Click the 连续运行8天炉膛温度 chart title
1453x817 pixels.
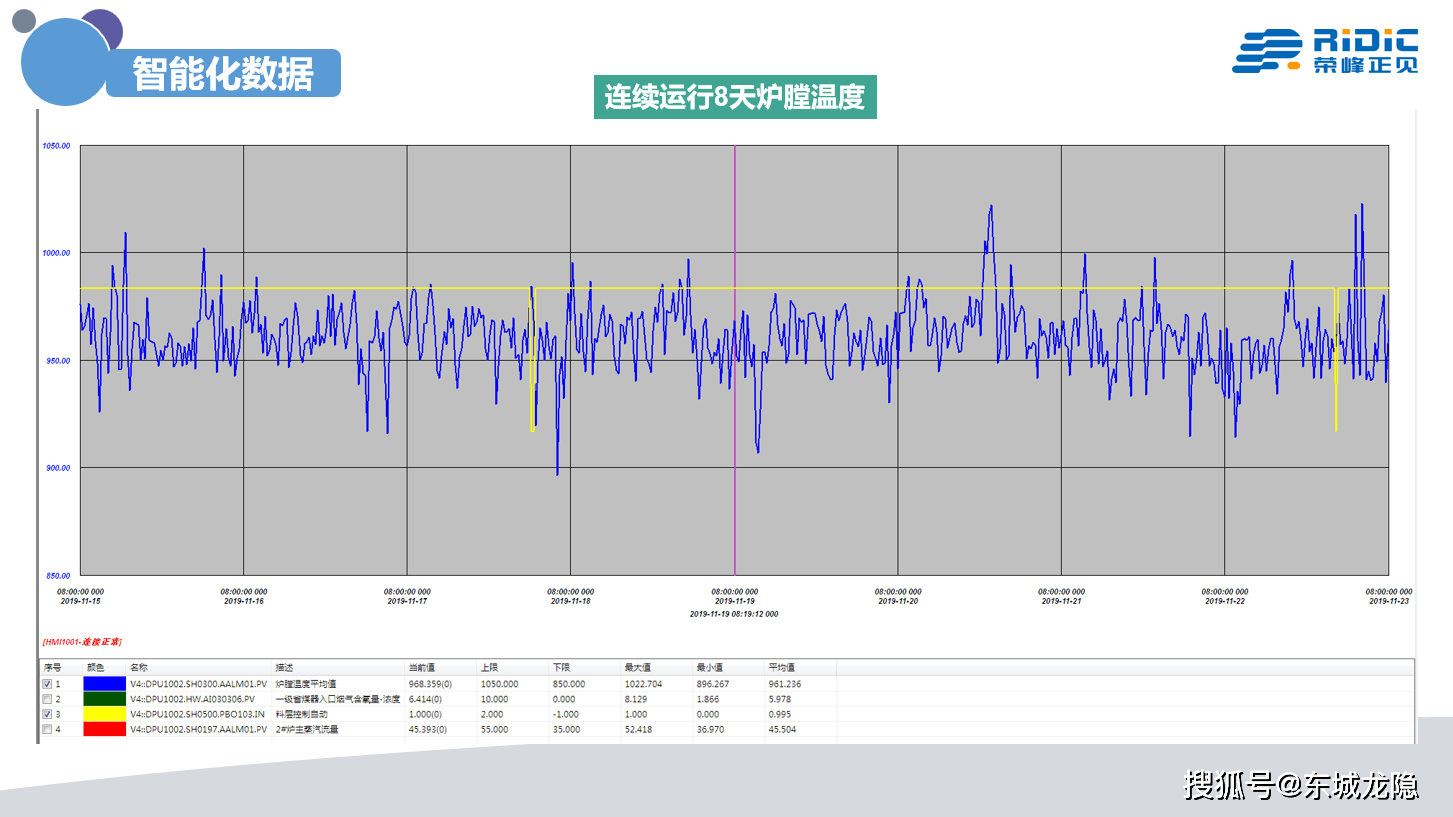click(735, 98)
